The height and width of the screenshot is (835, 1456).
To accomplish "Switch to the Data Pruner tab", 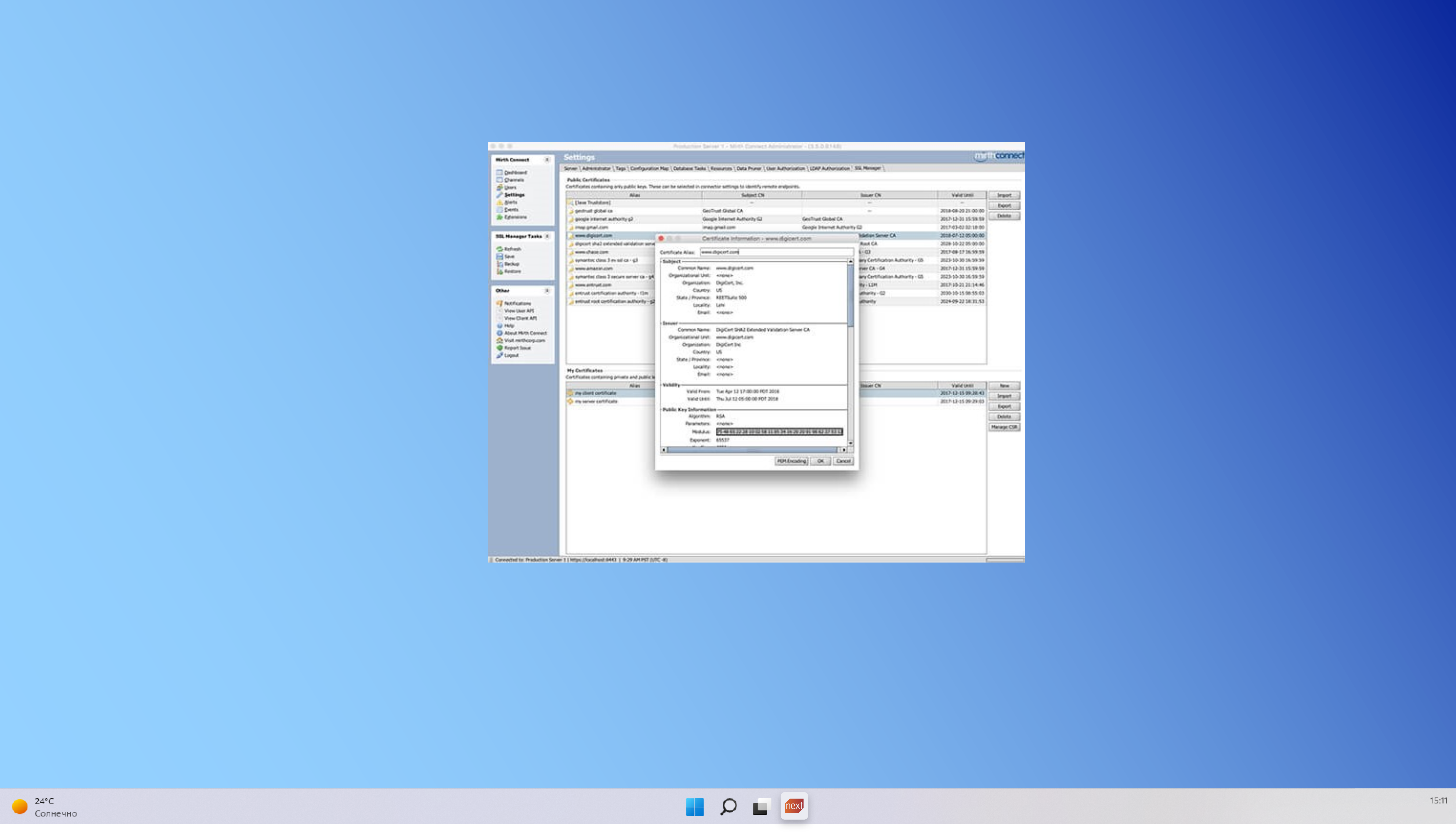I will pyautogui.click(x=748, y=169).
